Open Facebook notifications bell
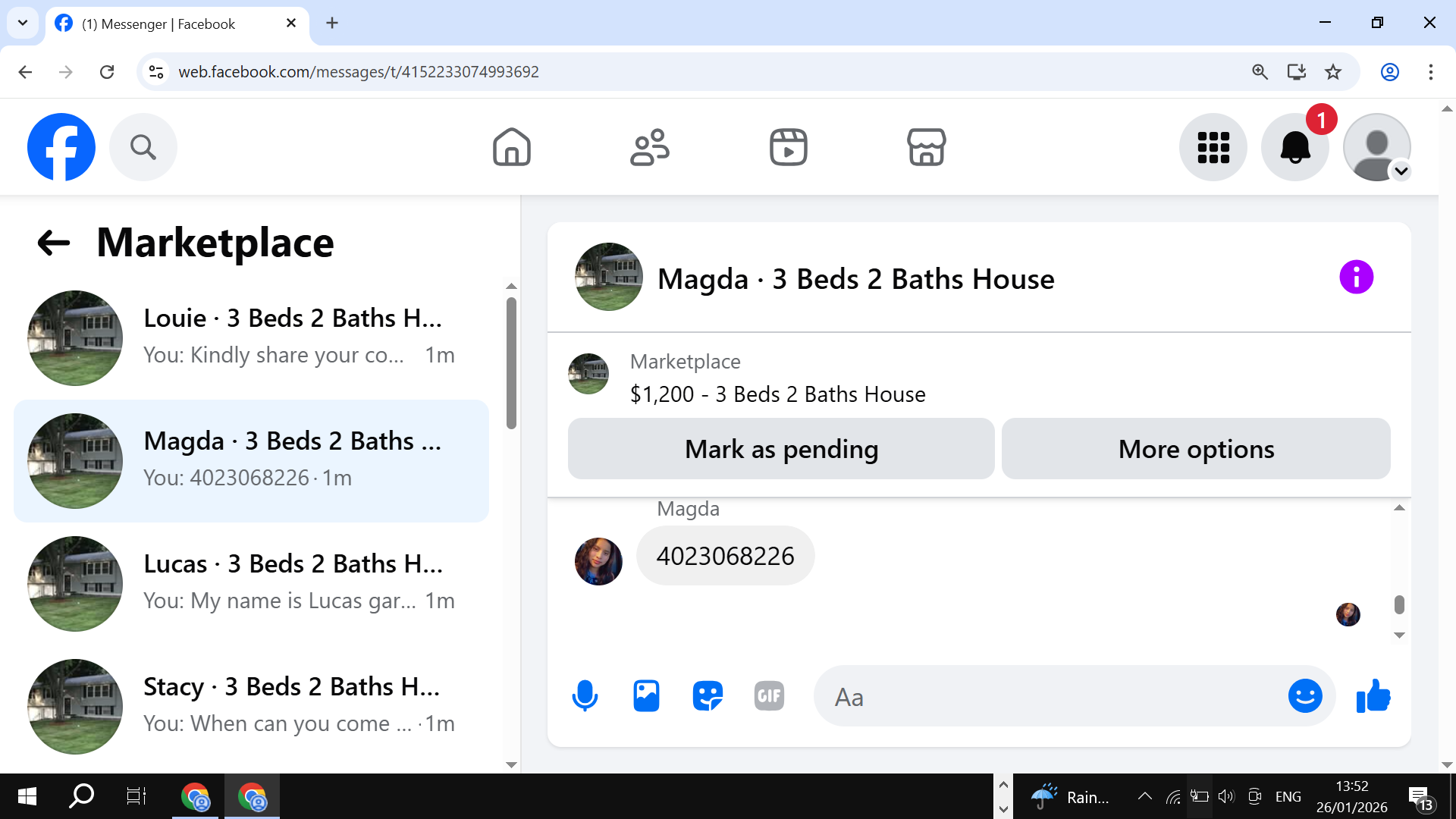 [x=1294, y=147]
